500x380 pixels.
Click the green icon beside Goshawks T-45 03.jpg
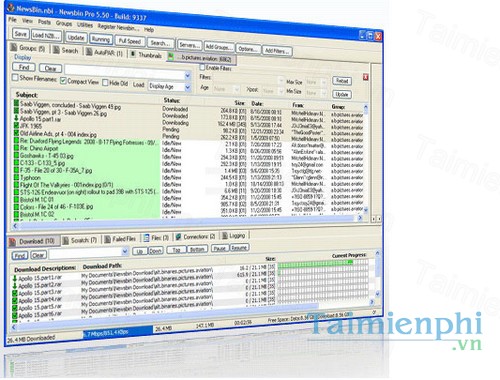point(16,155)
